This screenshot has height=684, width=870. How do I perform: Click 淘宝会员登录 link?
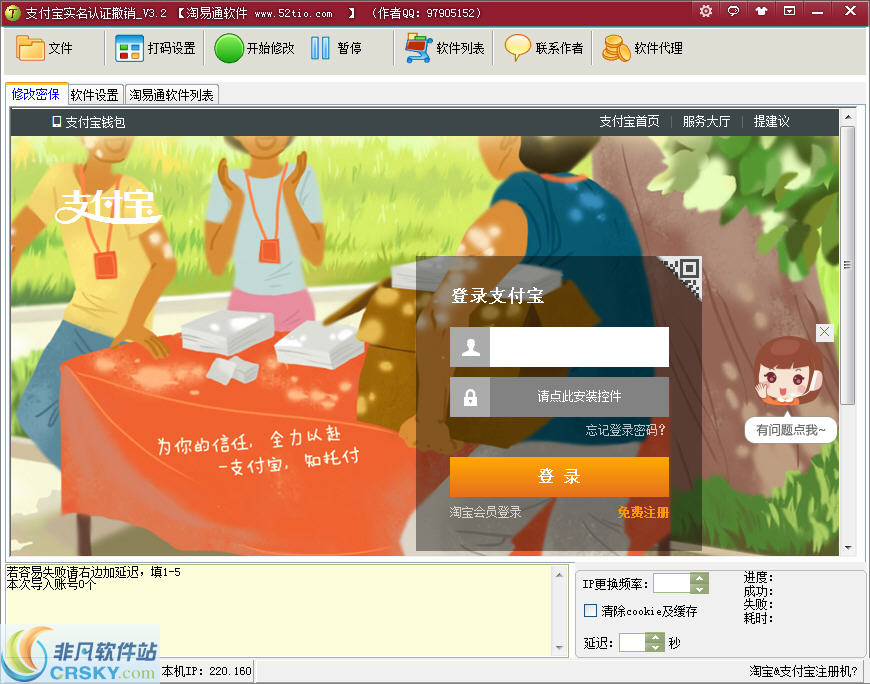pyautogui.click(x=485, y=512)
